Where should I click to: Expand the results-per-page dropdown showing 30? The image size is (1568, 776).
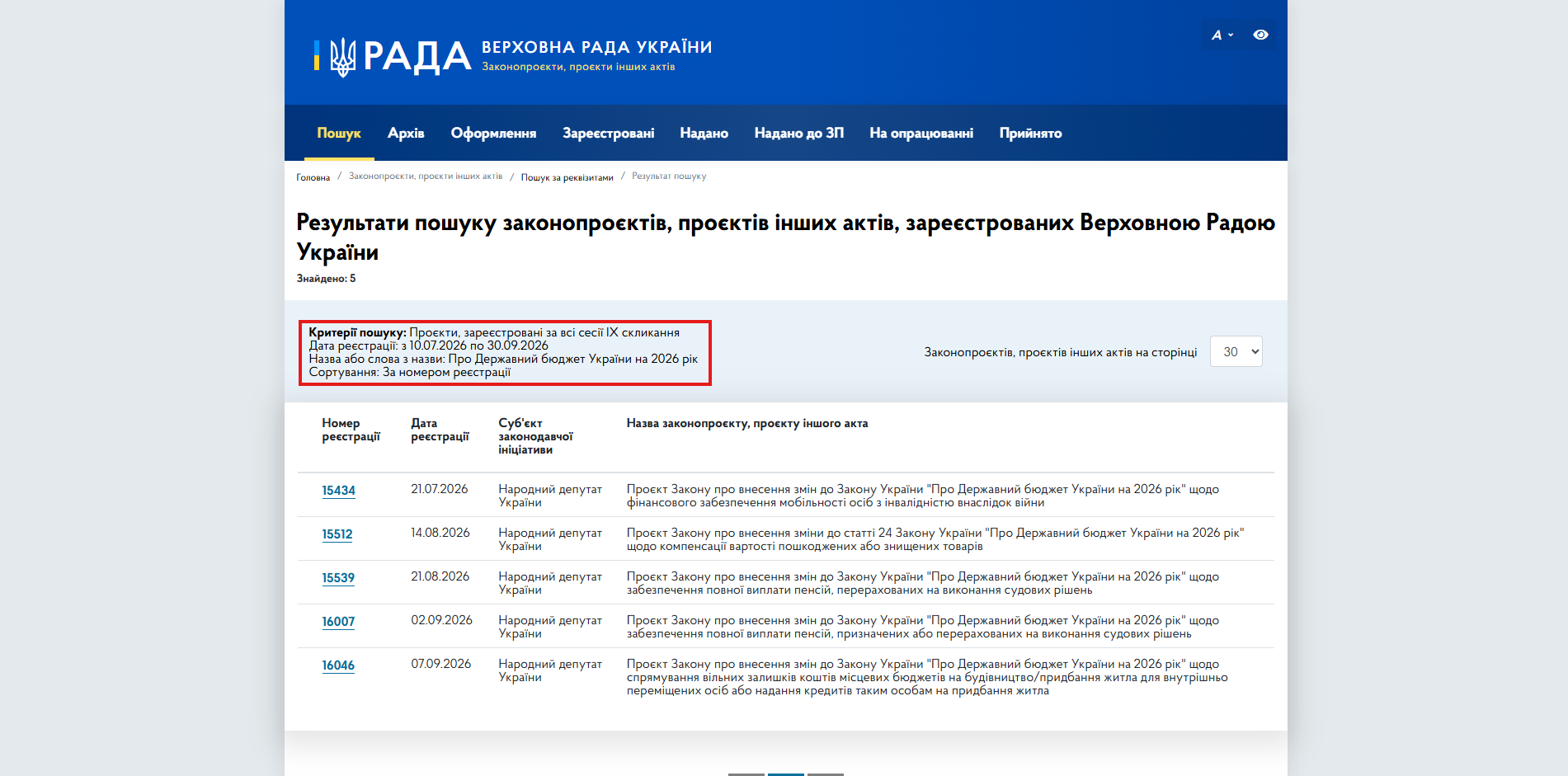[1236, 351]
